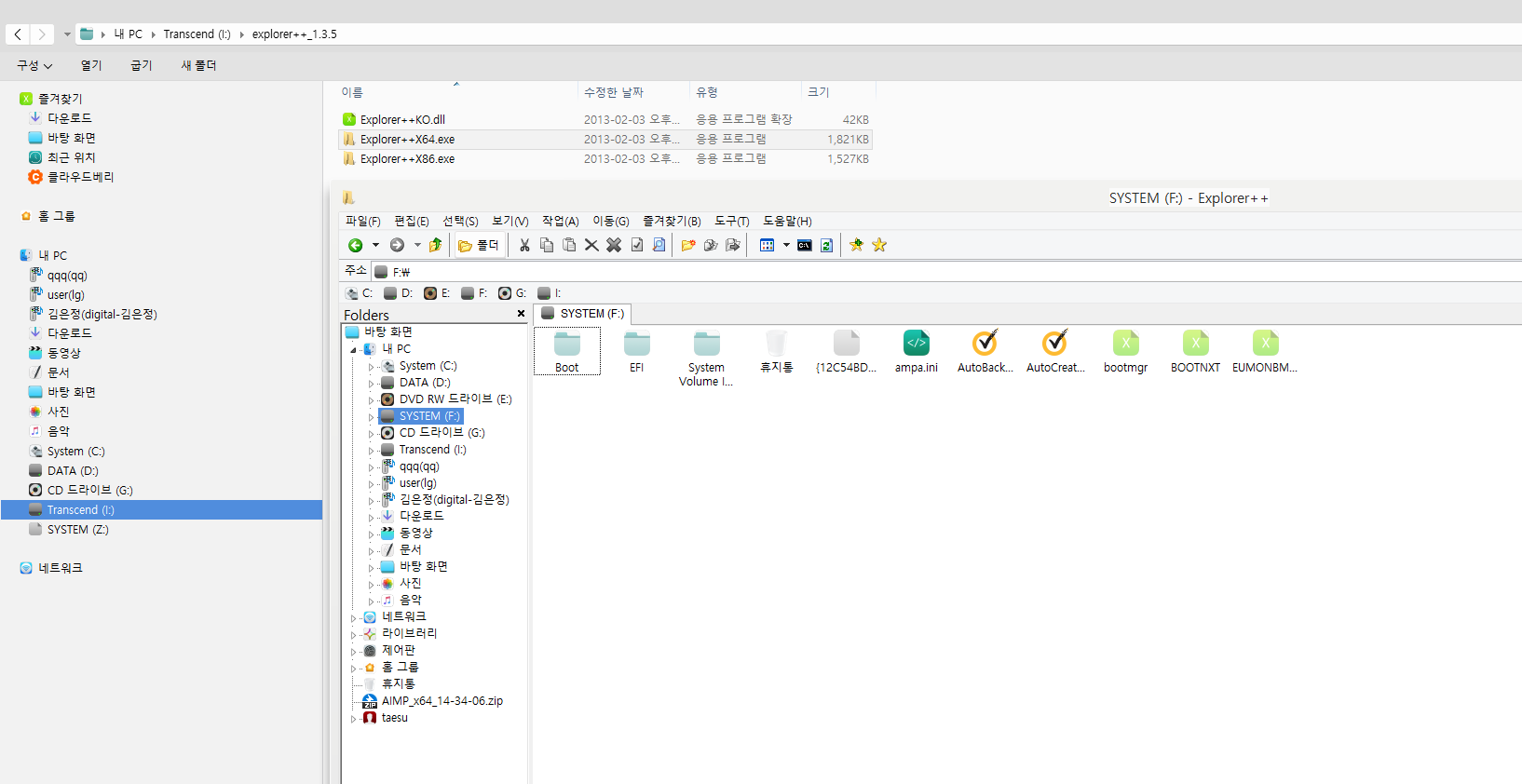Click the thin X delete icon
The image size is (1522, 784).
click(591, 245)
